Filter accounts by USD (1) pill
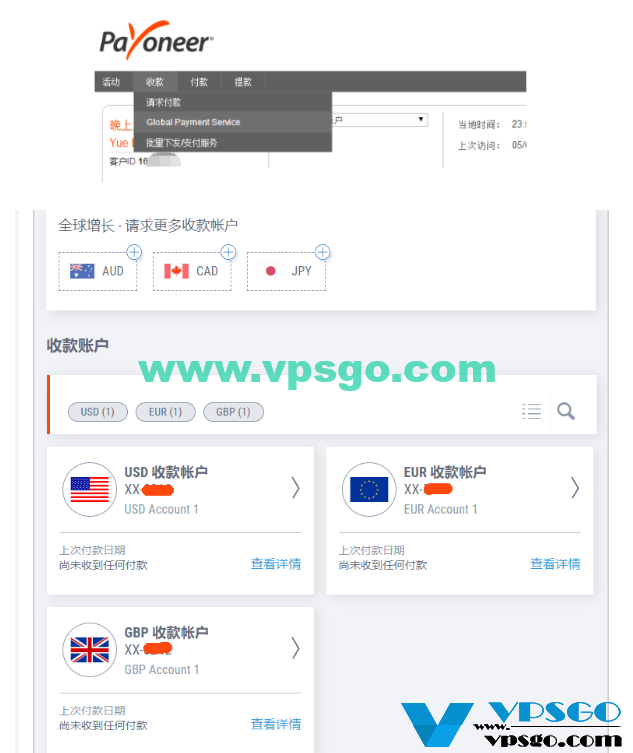The image size is (633, 753). click(x=97, y=412)
